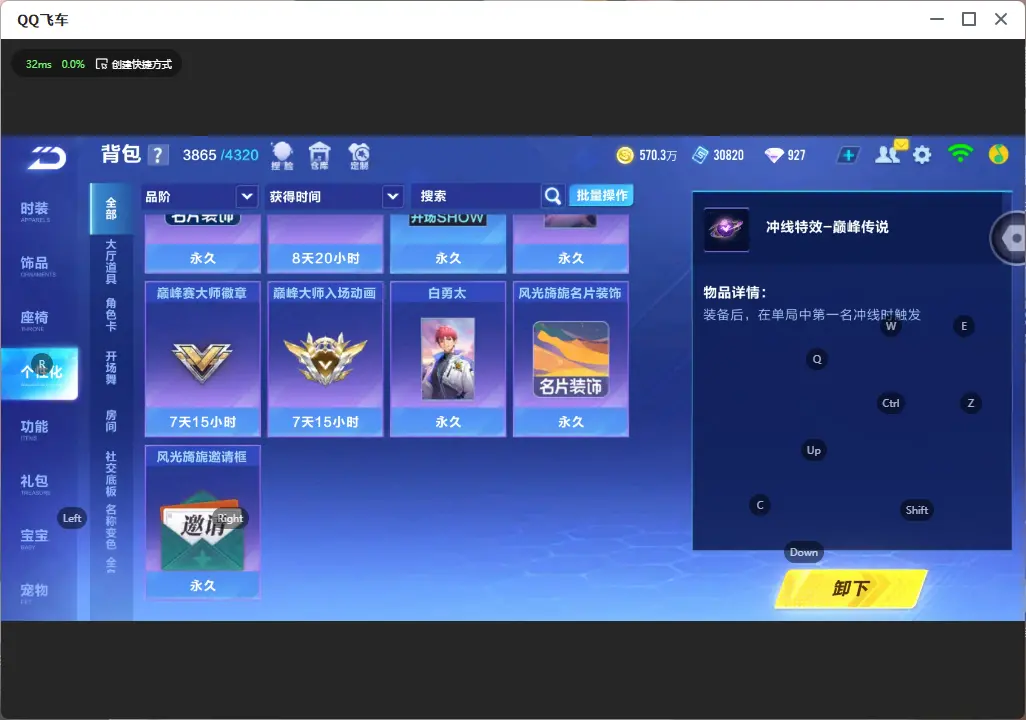Select the 时装 apparel category
The height and width of the screenshot is (720, 1026).
tap(34, 211)
